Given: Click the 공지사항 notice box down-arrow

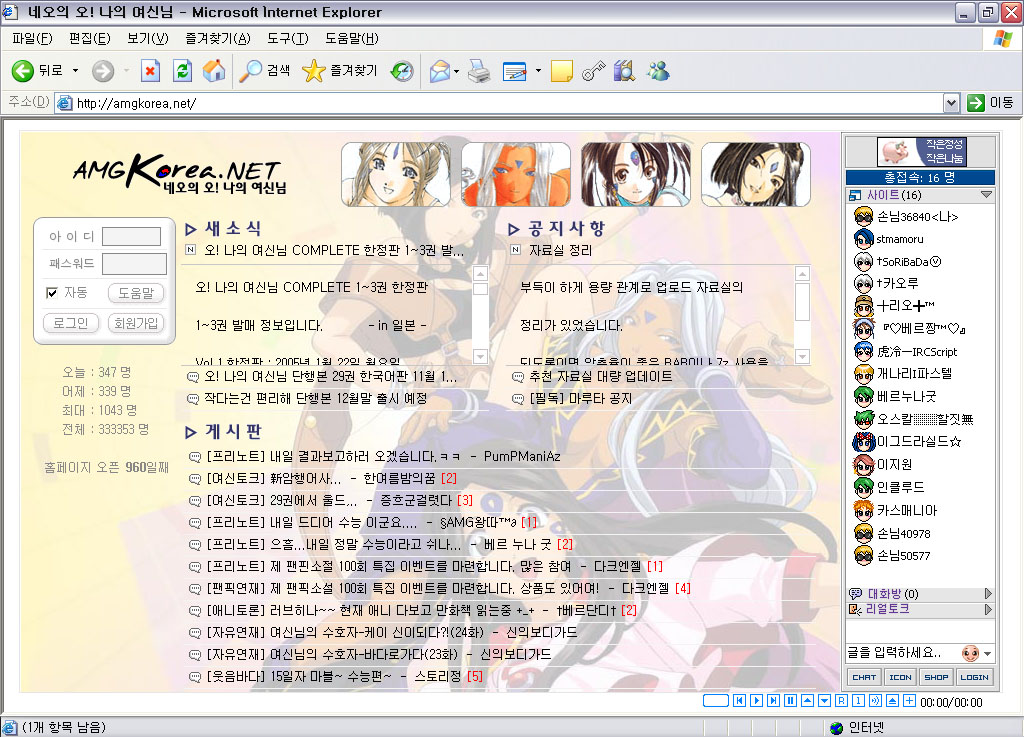Looking at the screenshot, I should coord(802,356).
